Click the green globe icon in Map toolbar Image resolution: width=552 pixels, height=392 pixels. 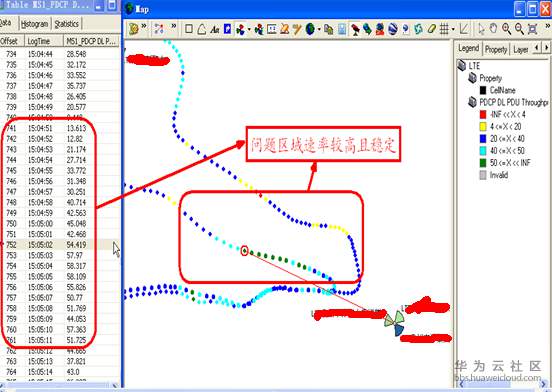tap(310, 29)
